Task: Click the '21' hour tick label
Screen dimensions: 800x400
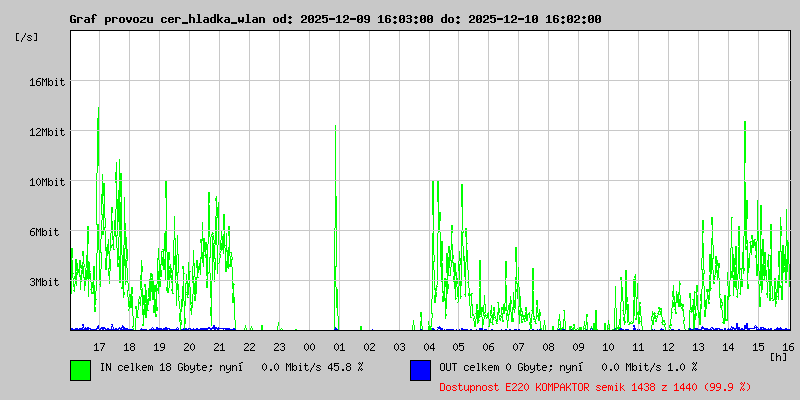Action: (219, 347)
